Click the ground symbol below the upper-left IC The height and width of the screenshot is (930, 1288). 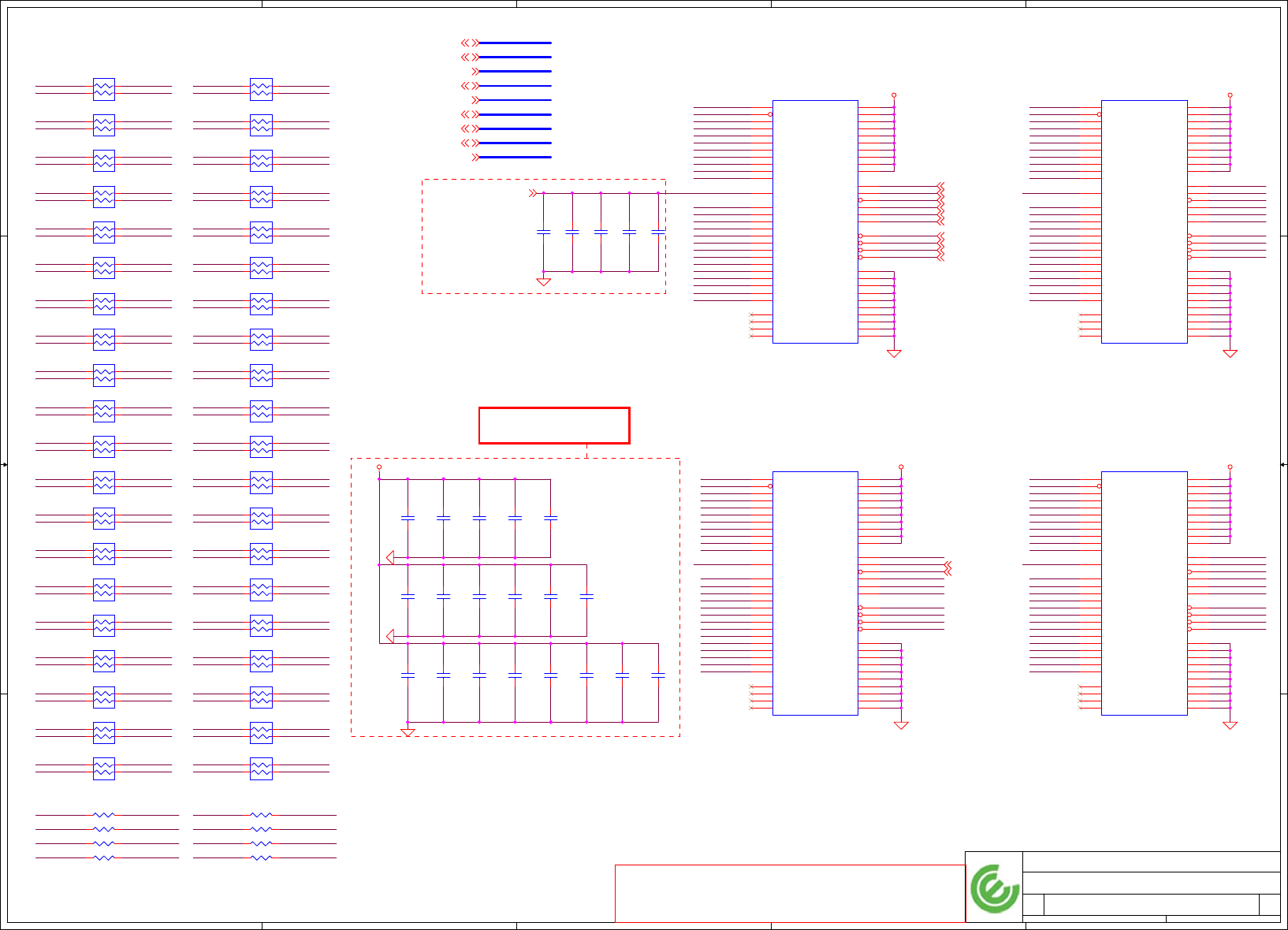(x=894, y=354)
